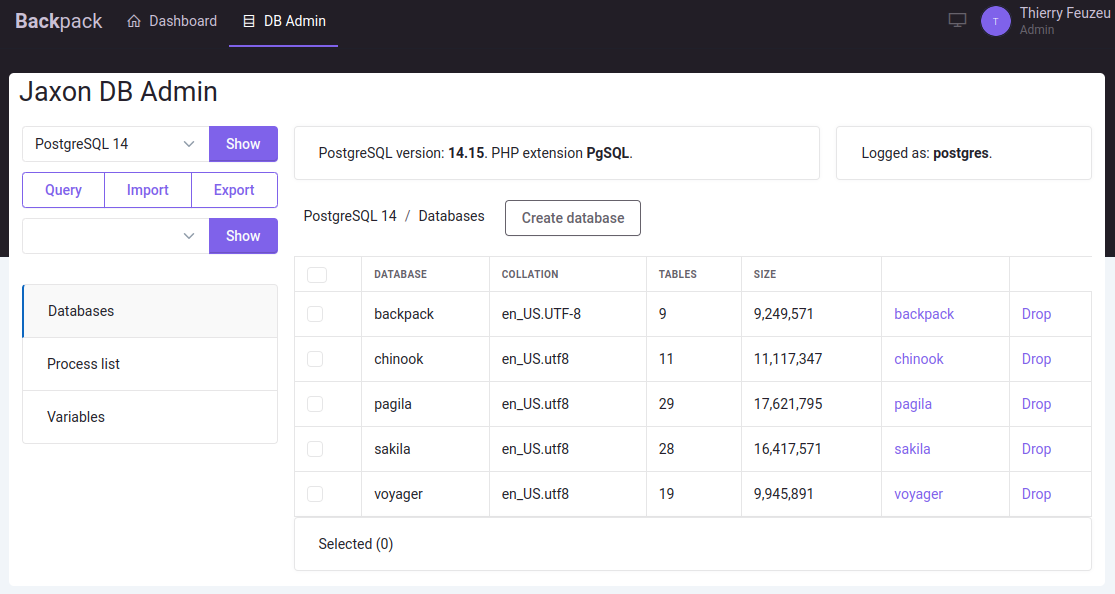Toggle the monitor theme icon
Screen dimensions: 1115x594
pos(958,21)
